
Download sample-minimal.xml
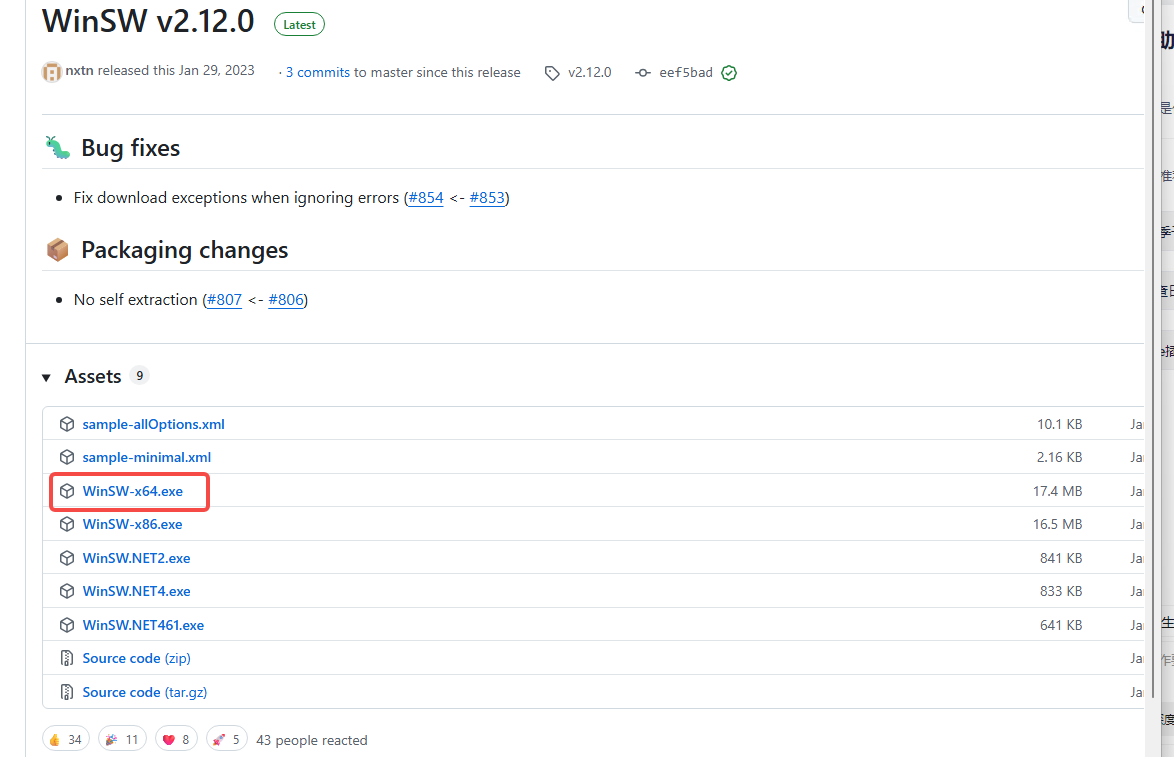[147, 457]
